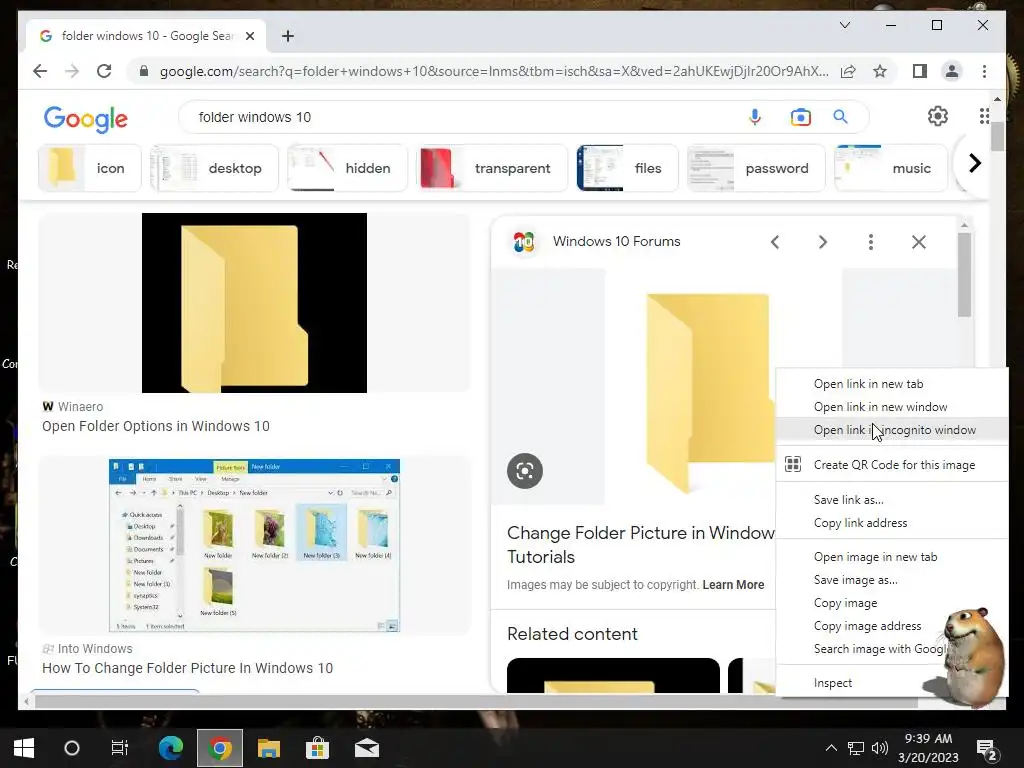1024x768 pixels.
Task: Close the image preview panel
Action: (x=919, y=242)
